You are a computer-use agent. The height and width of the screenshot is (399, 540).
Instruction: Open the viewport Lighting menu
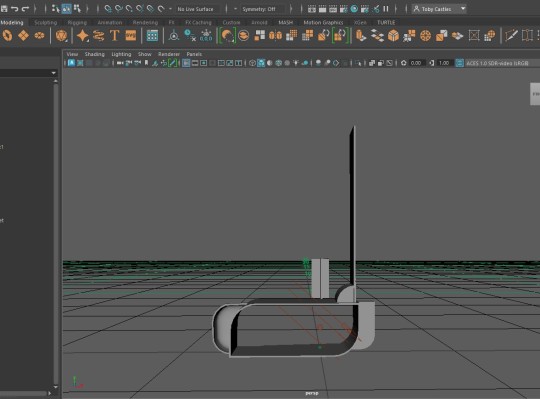121,54
